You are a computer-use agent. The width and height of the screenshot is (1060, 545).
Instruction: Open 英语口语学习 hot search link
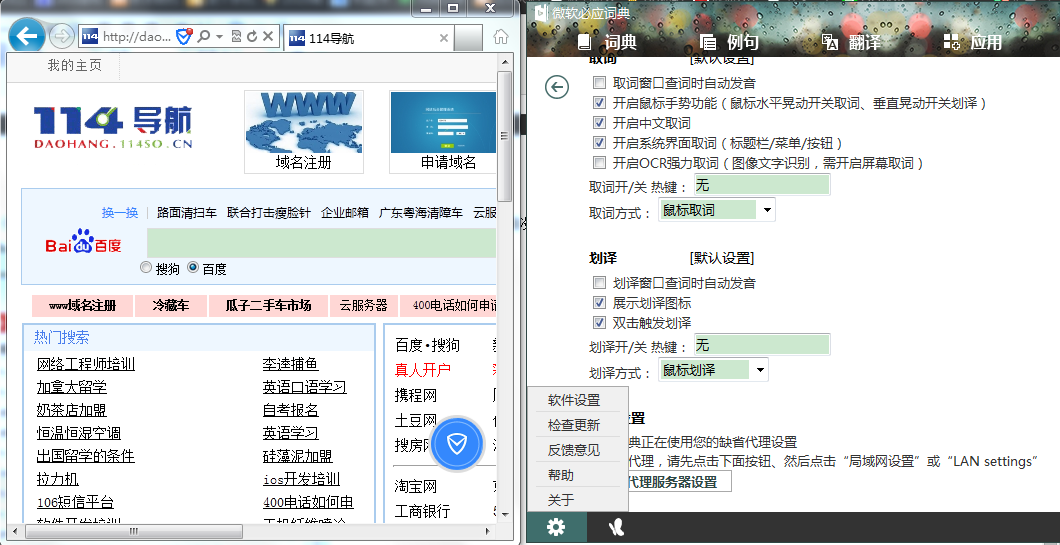tap(304, 387)
